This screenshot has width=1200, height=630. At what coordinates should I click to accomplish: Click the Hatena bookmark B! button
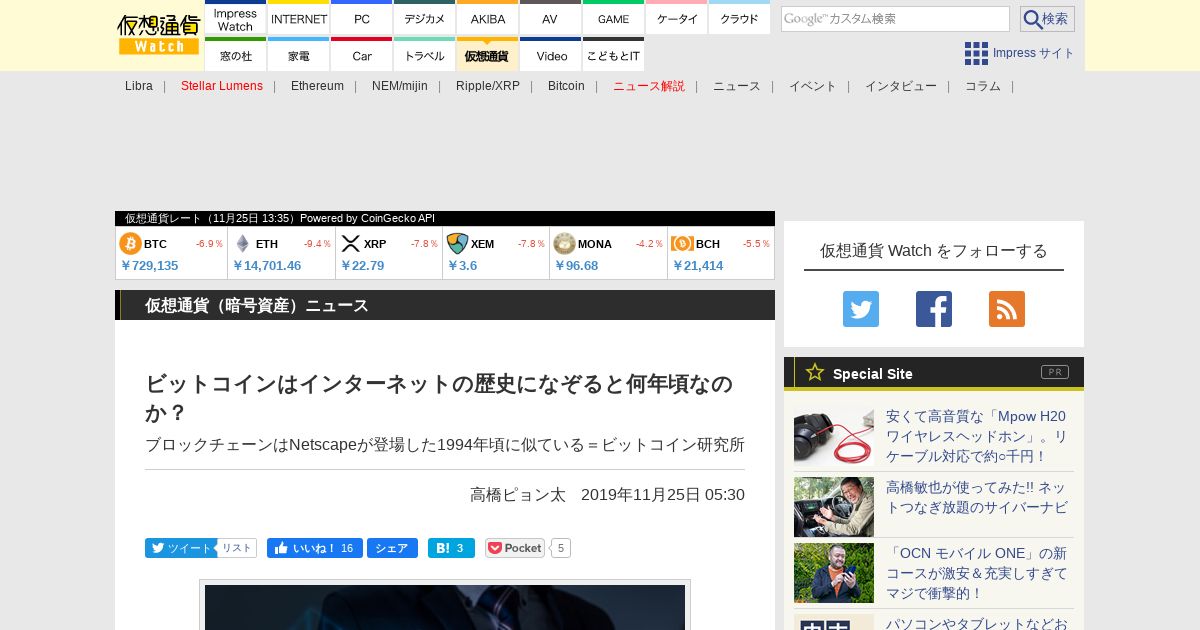coord(451,548)
